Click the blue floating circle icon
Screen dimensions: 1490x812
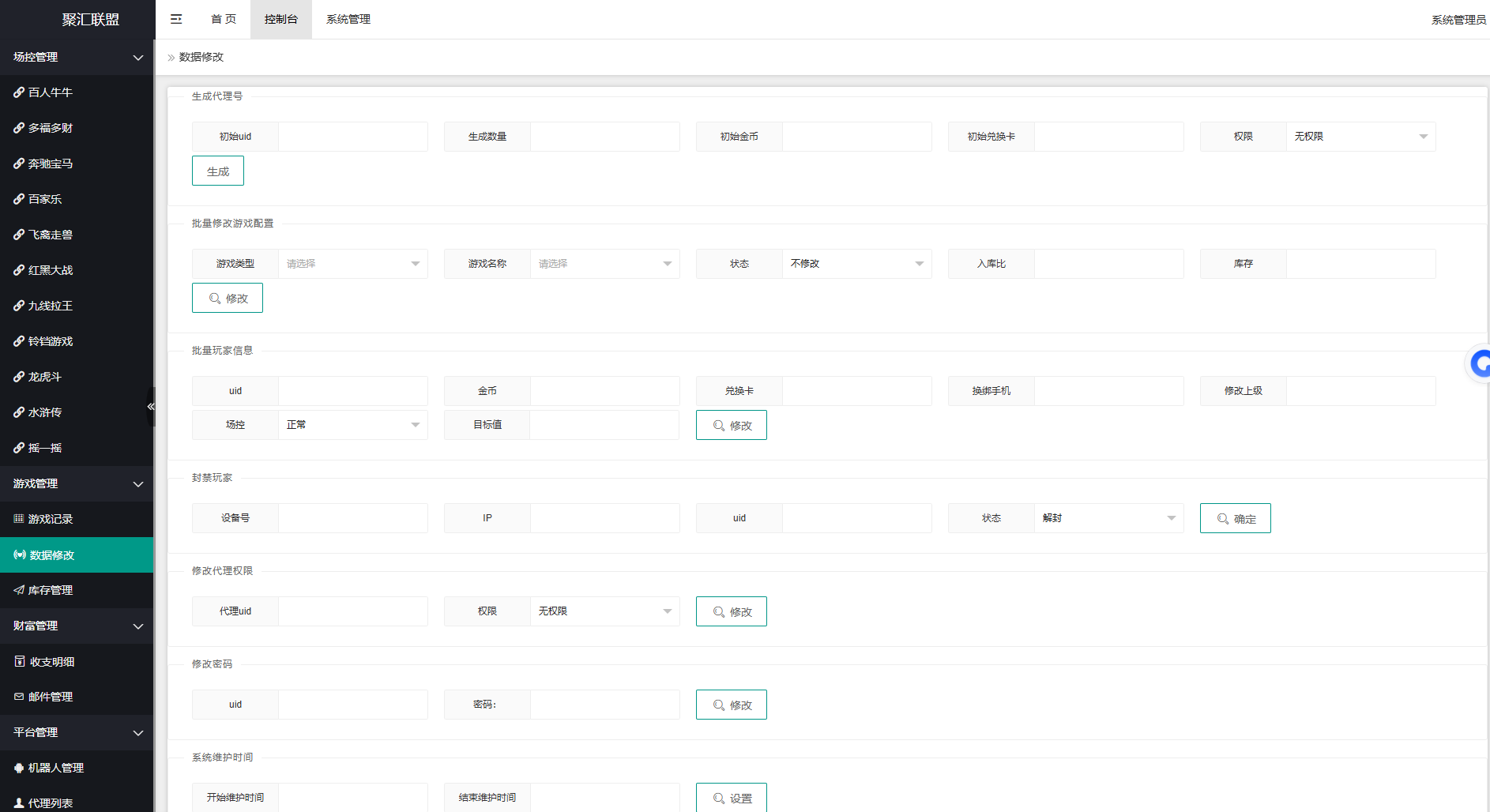click(x=1479, y=364)
